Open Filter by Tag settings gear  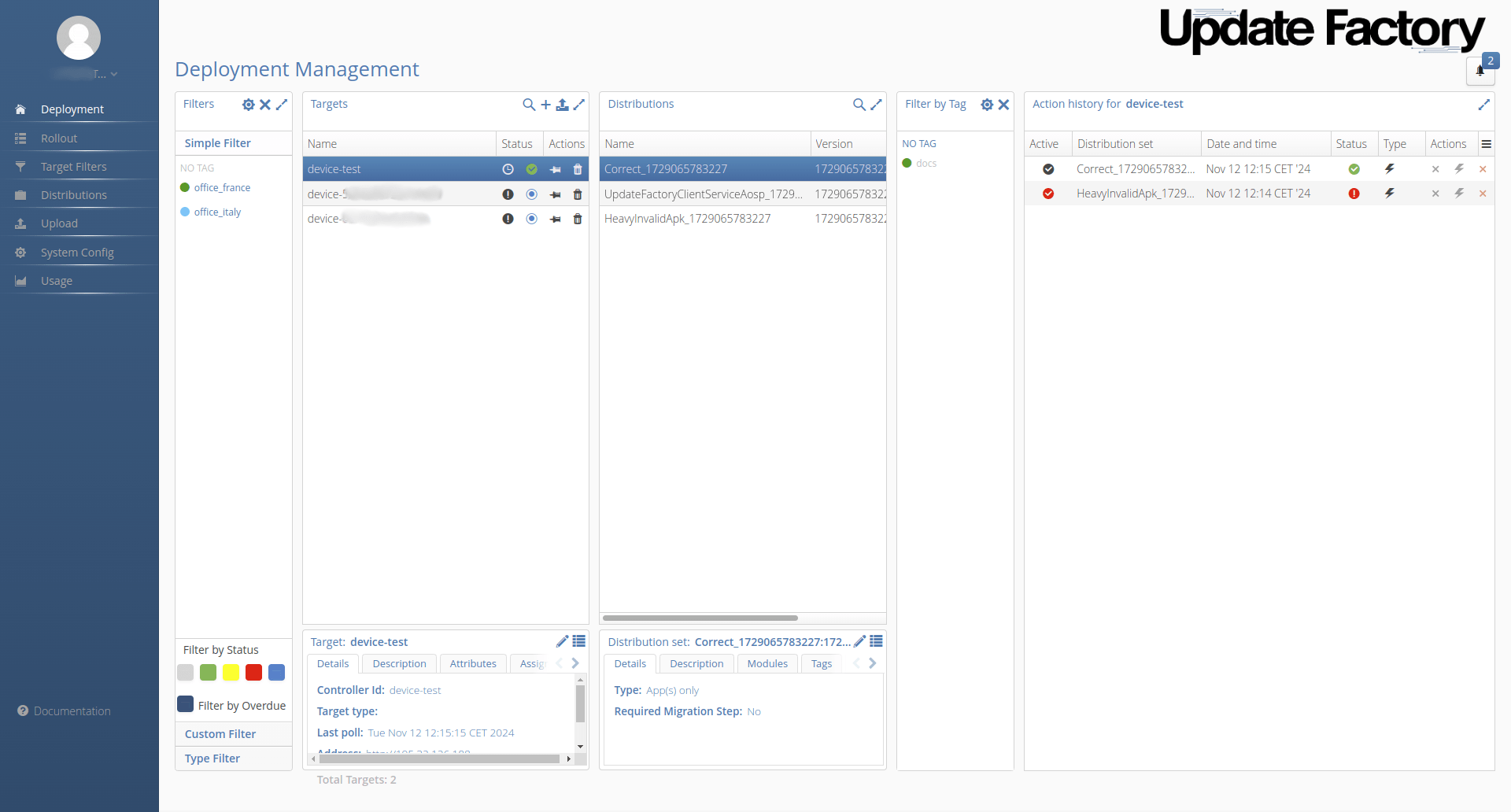[987, 105]
